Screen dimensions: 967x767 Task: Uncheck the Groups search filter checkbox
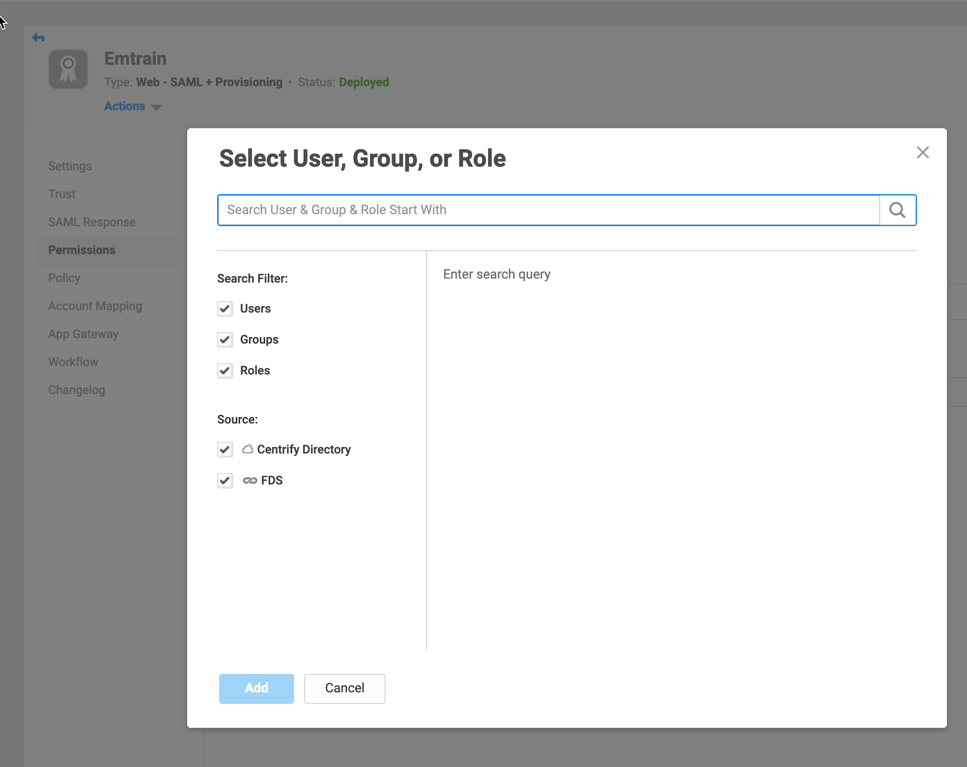(x=225, y=340)
